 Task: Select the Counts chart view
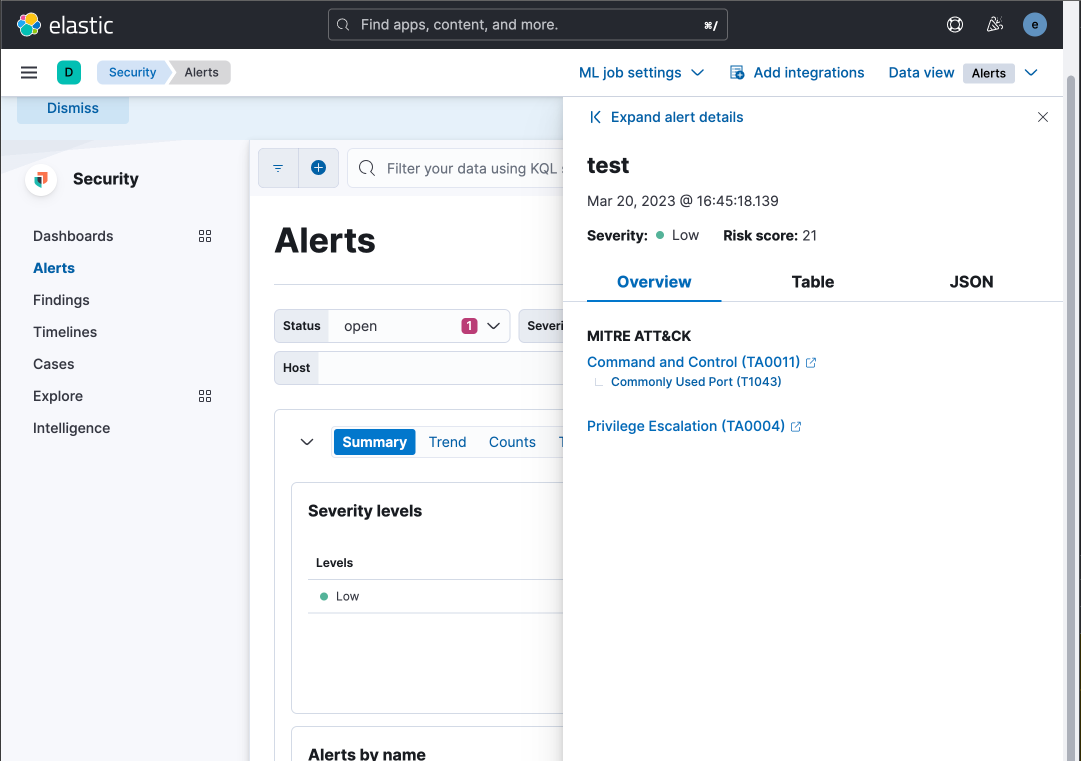tap(512, 442)
